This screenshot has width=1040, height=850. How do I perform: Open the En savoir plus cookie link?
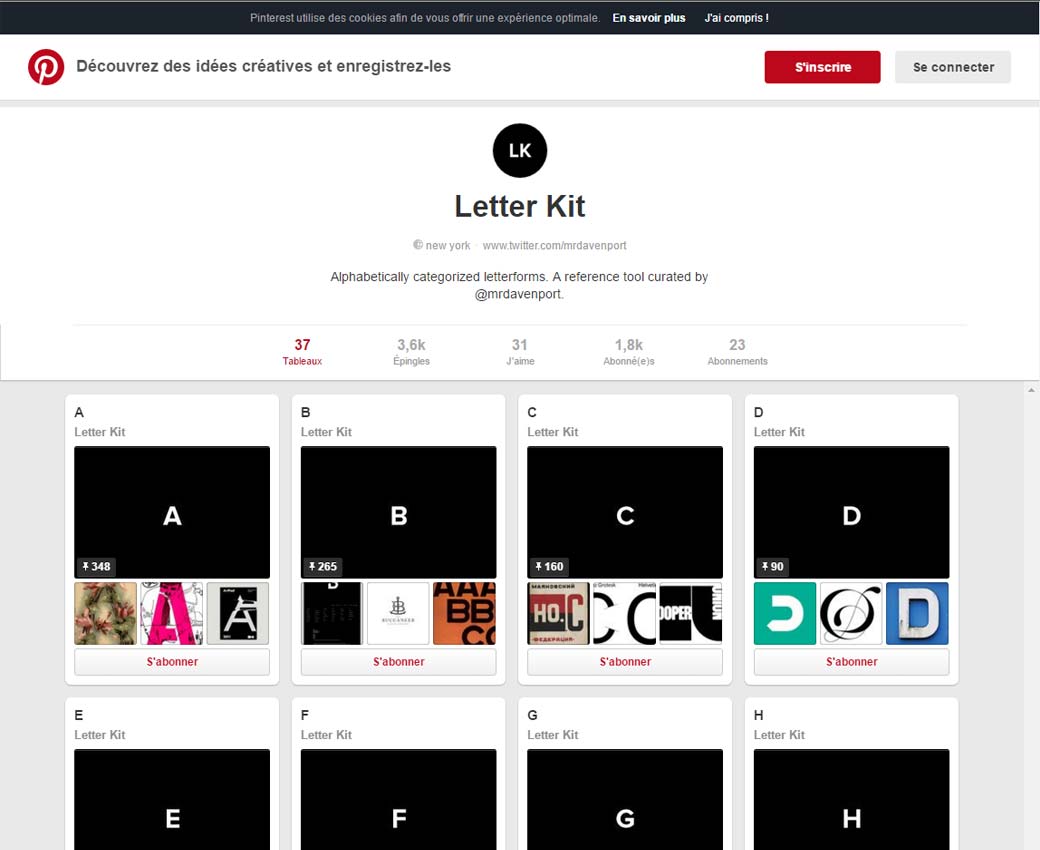coord(649,18)
